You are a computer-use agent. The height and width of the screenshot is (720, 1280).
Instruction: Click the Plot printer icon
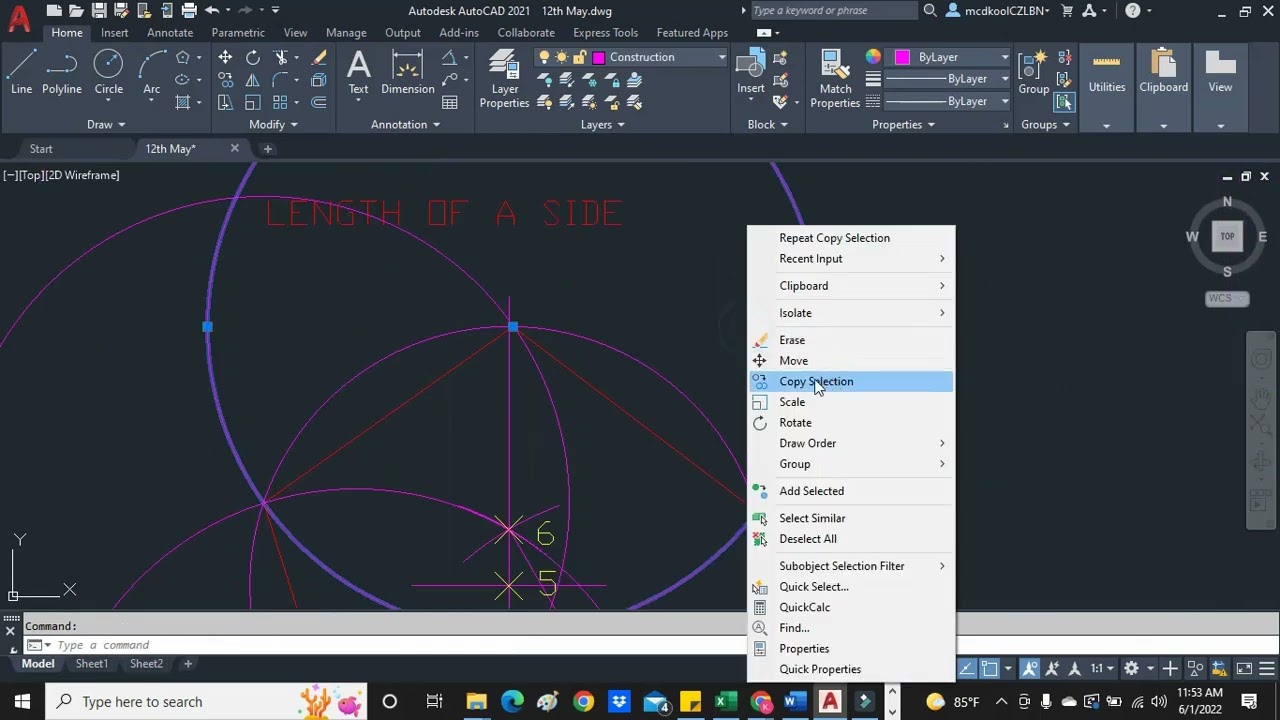point(189,11)
